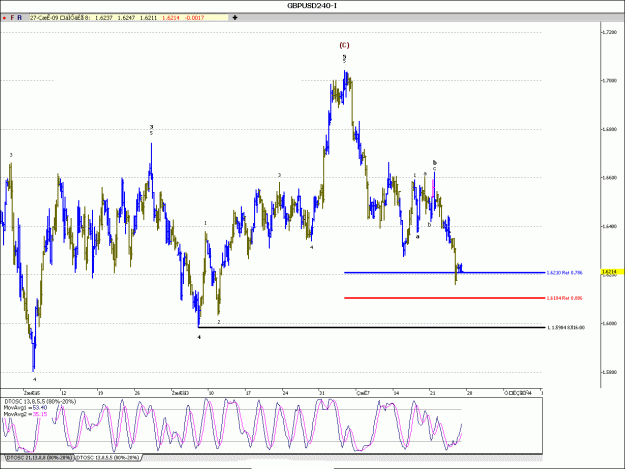Click the red dot record indicator

4,18
